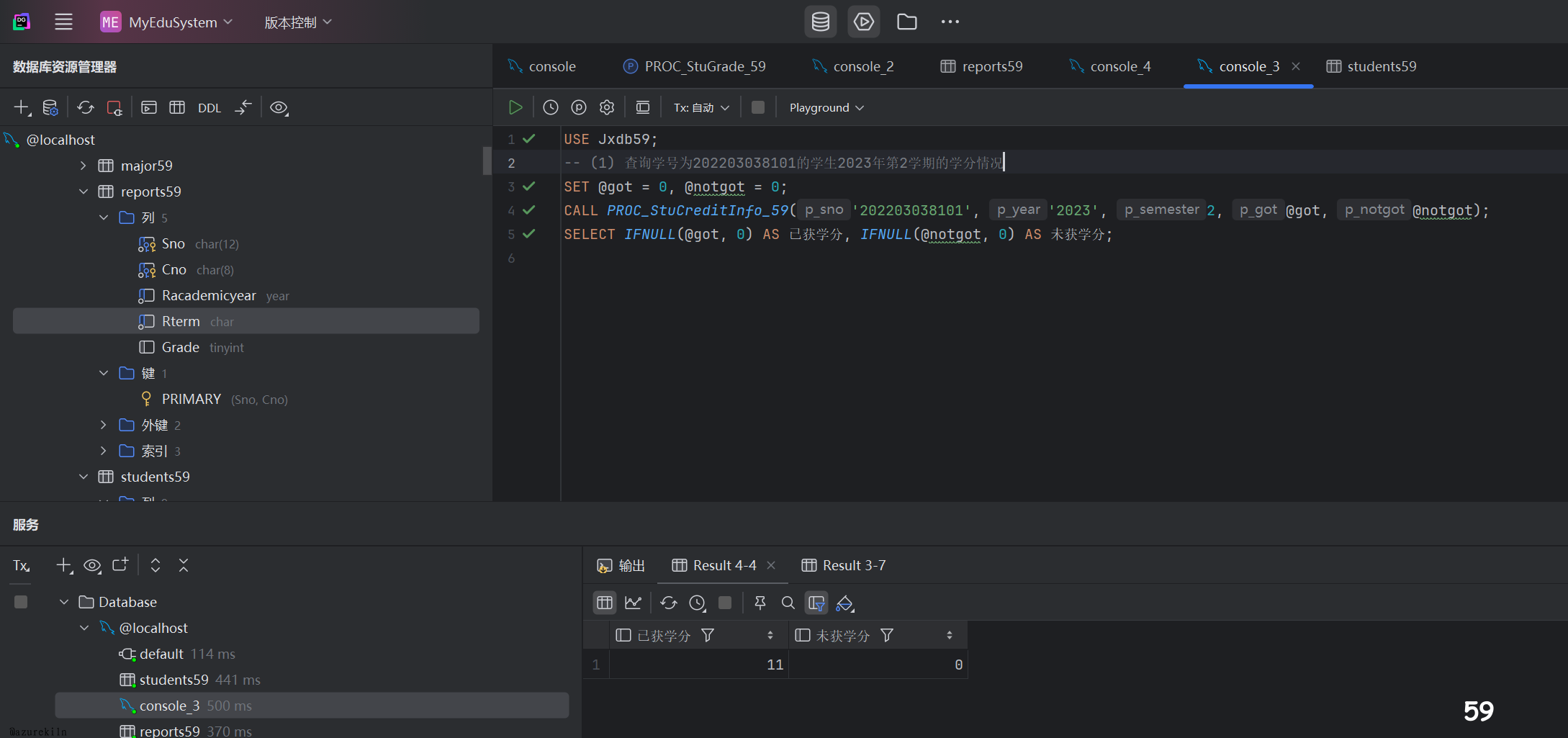Toggle view options eye in explorer toolbar

[x=279, y=108]
